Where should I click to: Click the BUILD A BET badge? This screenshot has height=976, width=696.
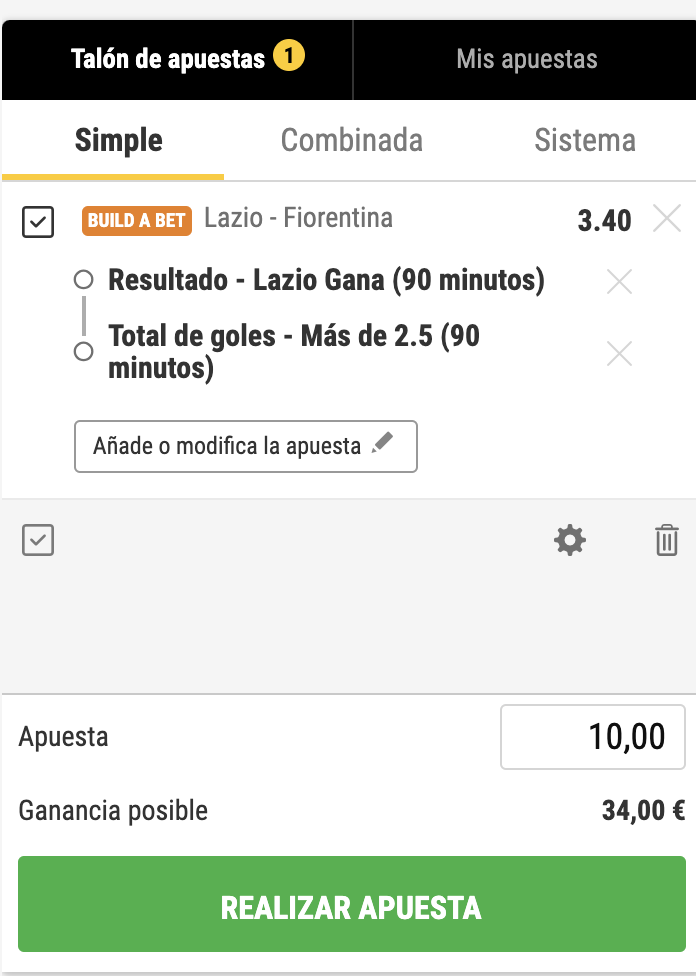pyautogui.click(x=136, y=220)
